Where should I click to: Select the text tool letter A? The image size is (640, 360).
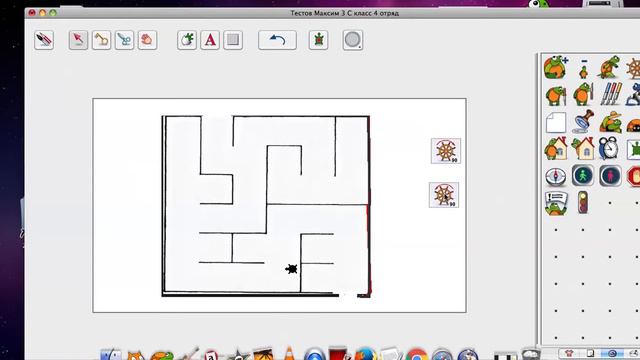point(210,40)
